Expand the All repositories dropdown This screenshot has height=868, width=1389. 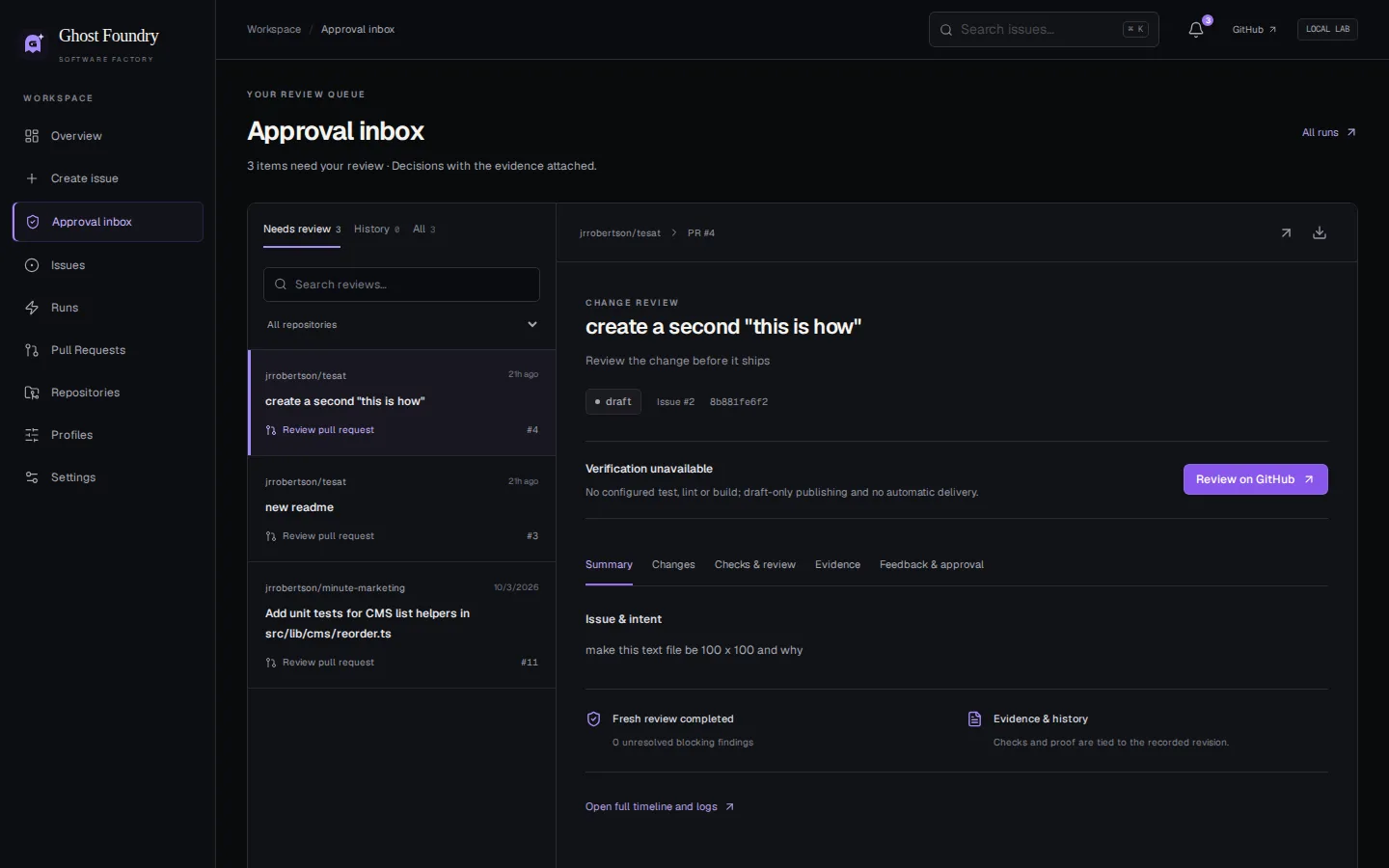coord(401,325)
